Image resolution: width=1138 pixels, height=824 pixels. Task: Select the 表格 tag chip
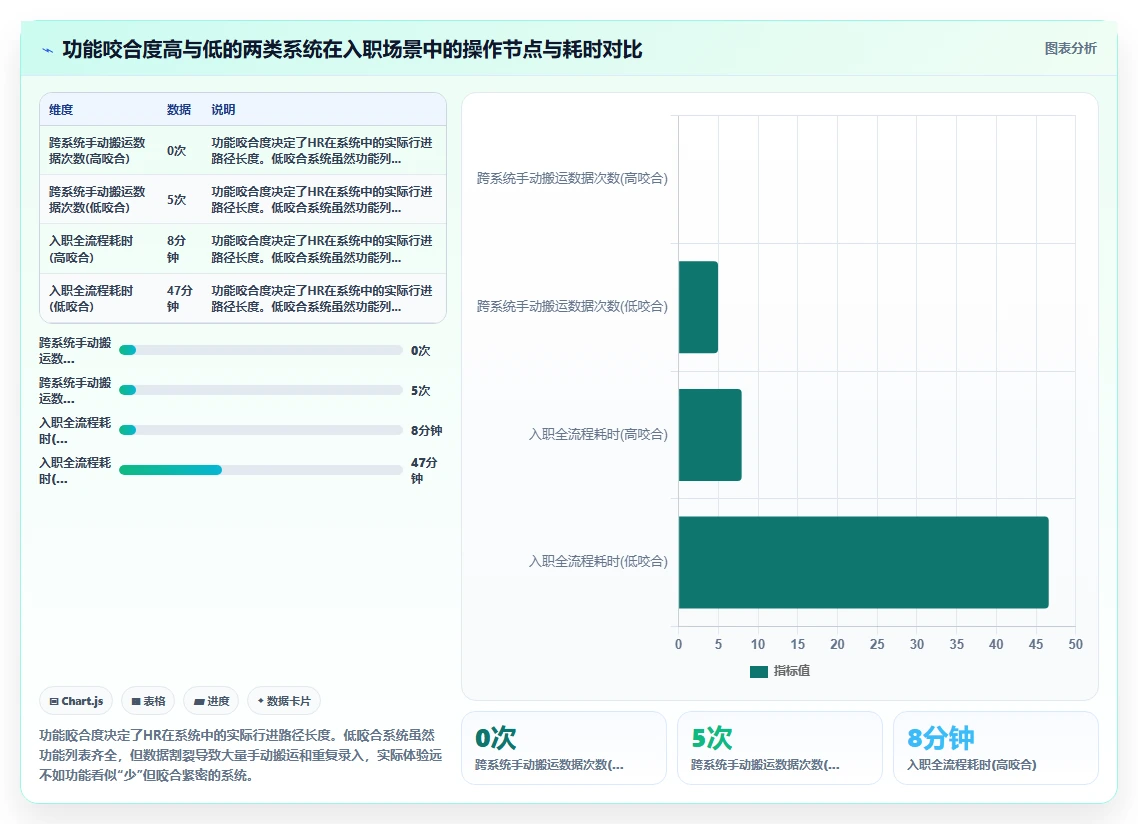tap(148, 701)
